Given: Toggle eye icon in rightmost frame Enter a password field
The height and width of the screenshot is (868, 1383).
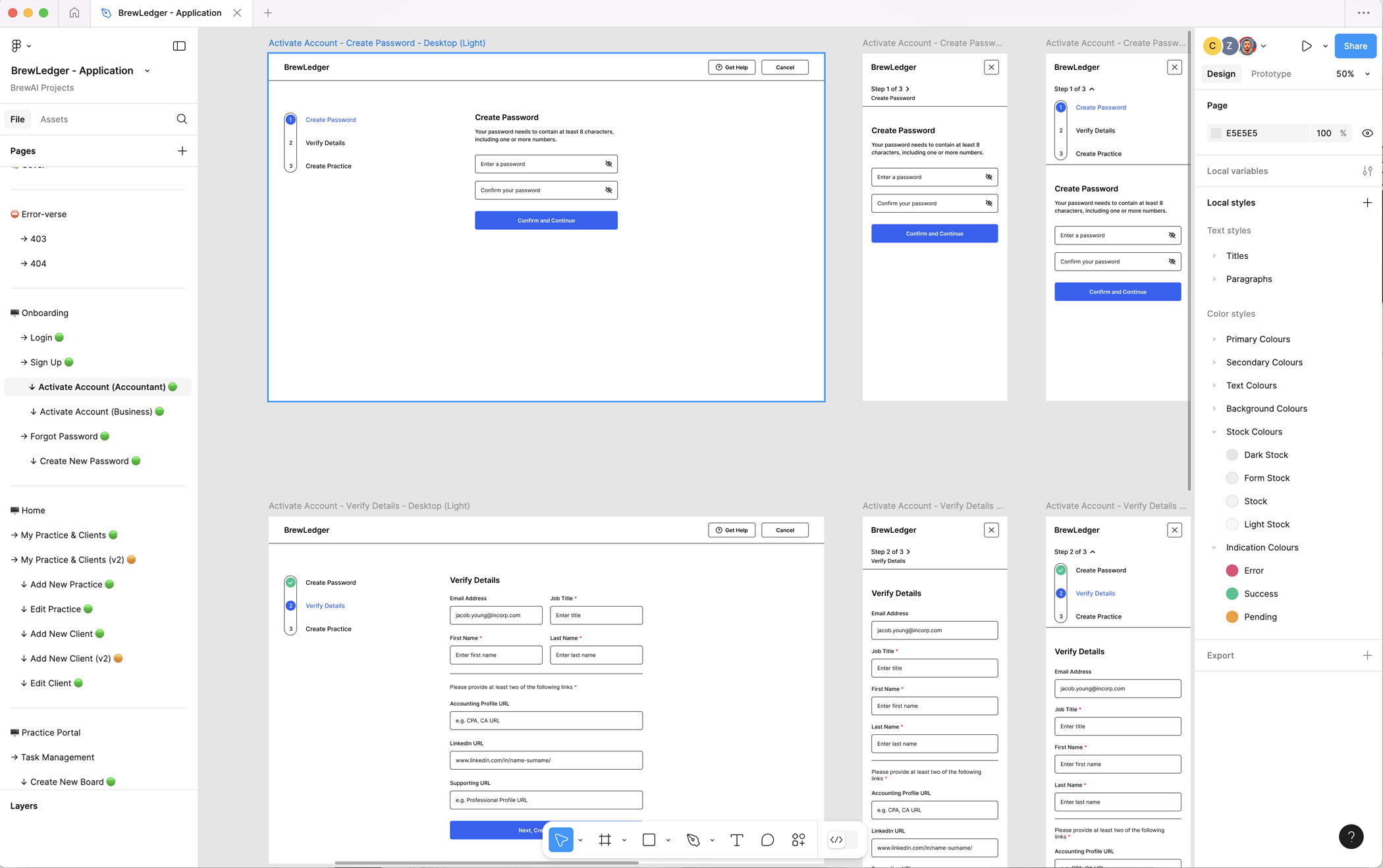Looking at the screenshot, I should click(x=1172, y=235).
